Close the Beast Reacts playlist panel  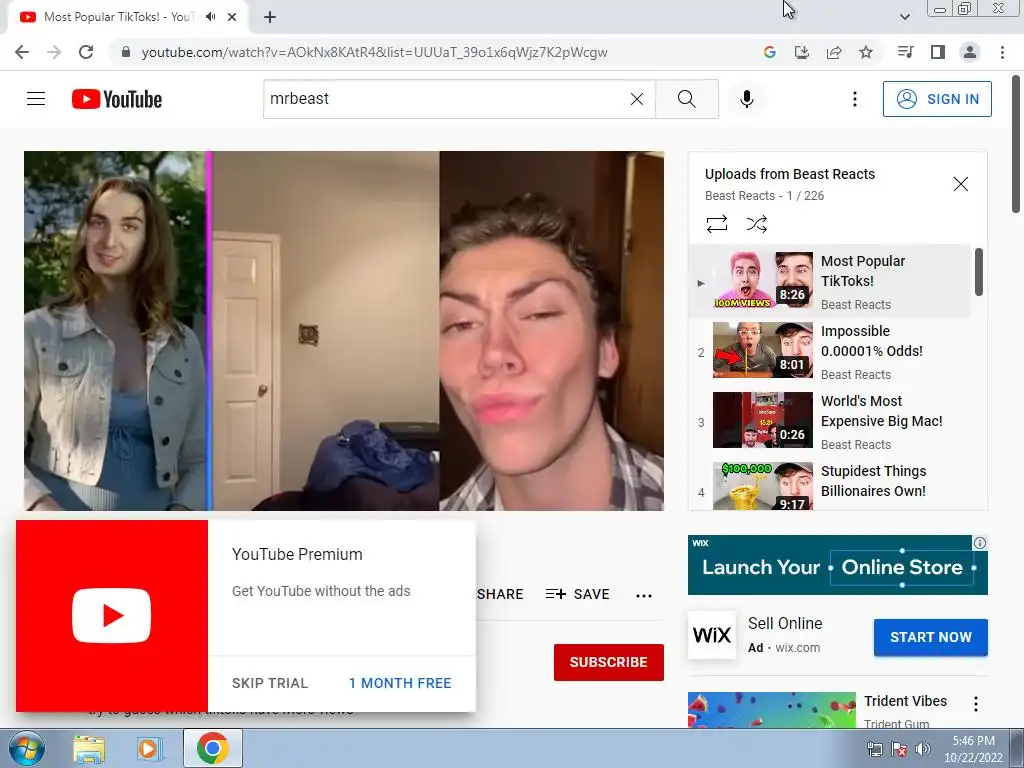[x=961, y=184]
